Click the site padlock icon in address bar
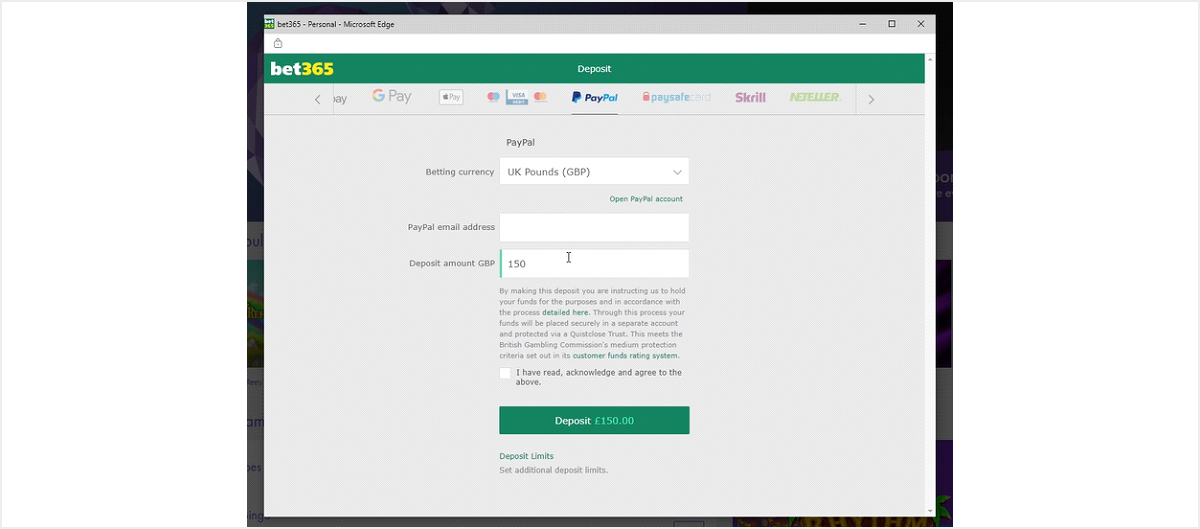 [x=278, y=43]
